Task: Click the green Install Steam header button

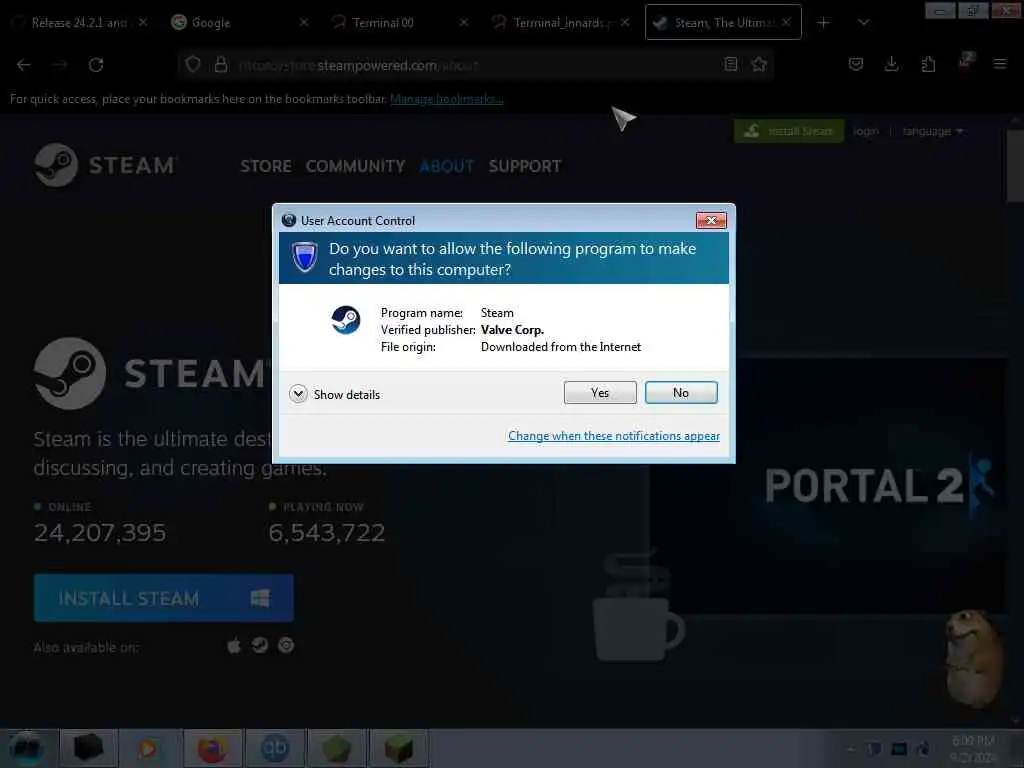Action: (789, 131)
